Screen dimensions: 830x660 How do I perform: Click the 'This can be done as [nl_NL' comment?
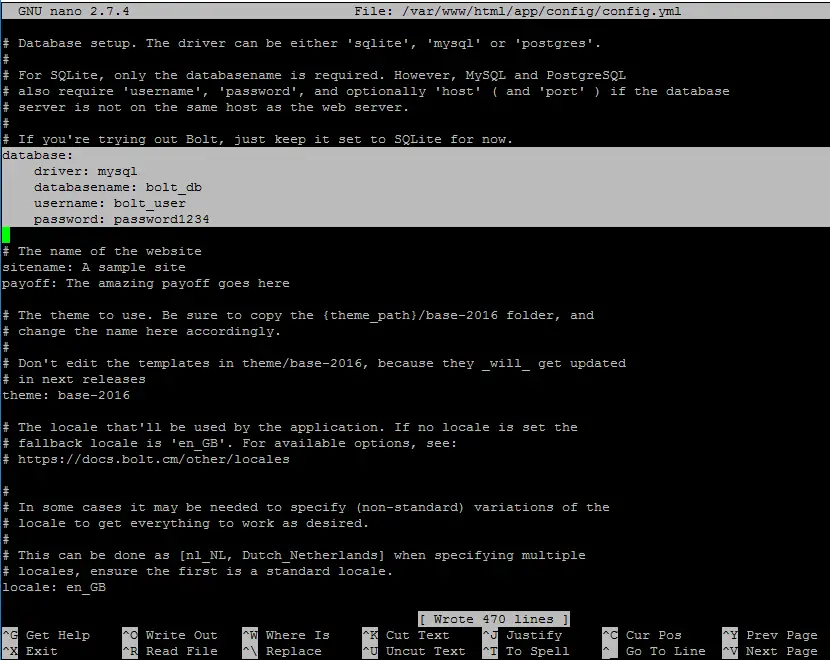coord(294,555)
